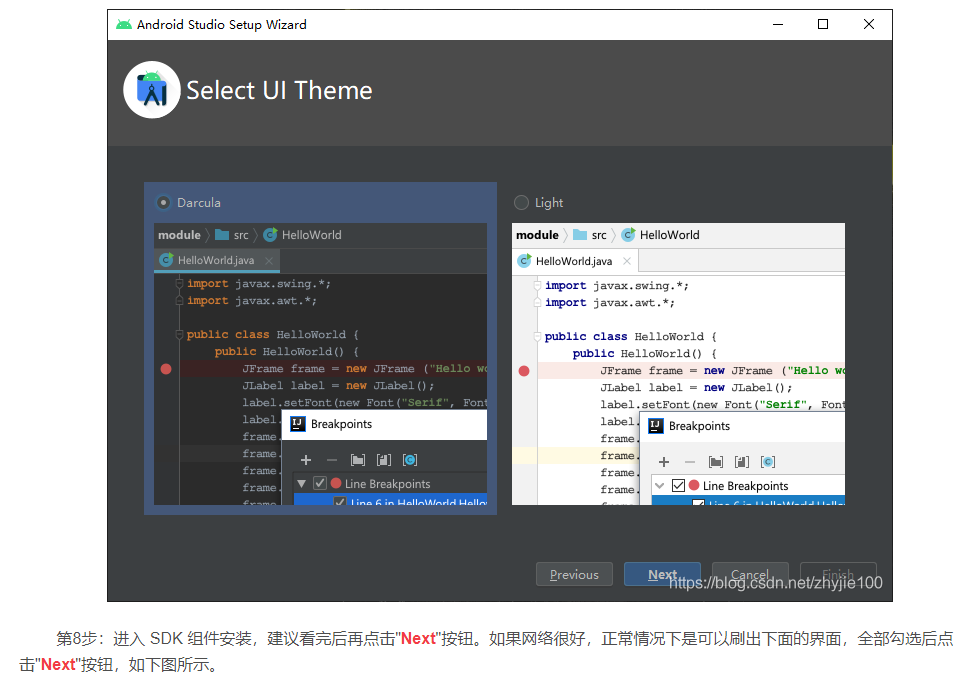Click module breadcrumb in Light preview
Viewport: 965px width, 686px height.
(537, 235)
